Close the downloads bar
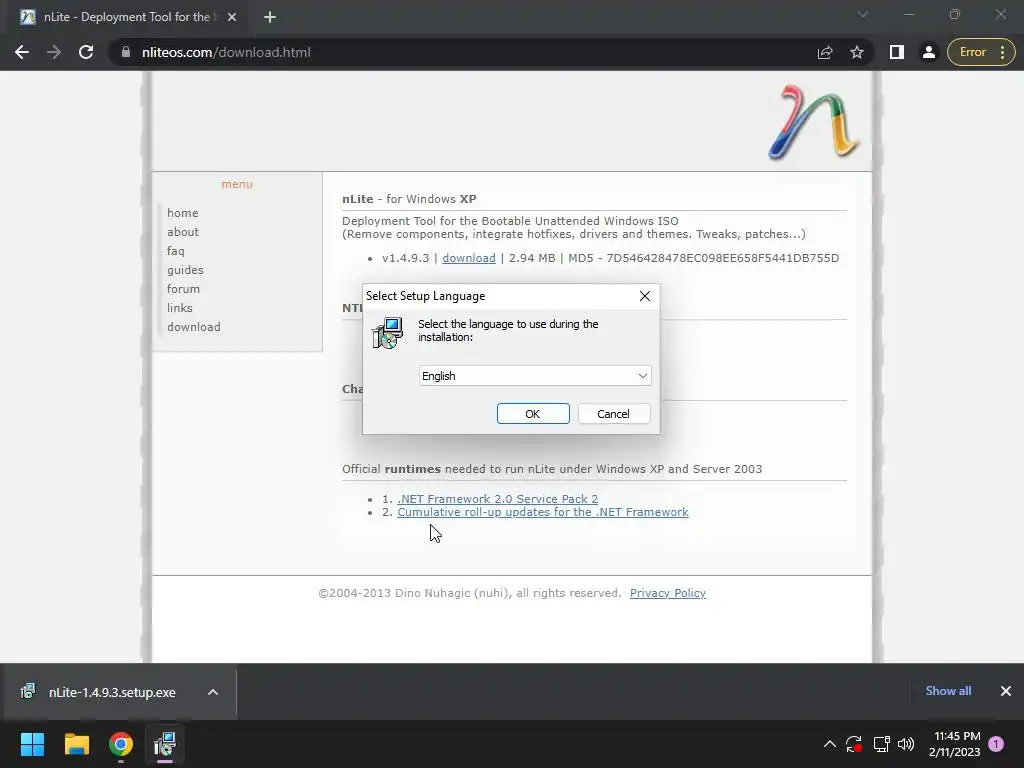Viewport: 1024px width, 768px height. pos(1006,691)
